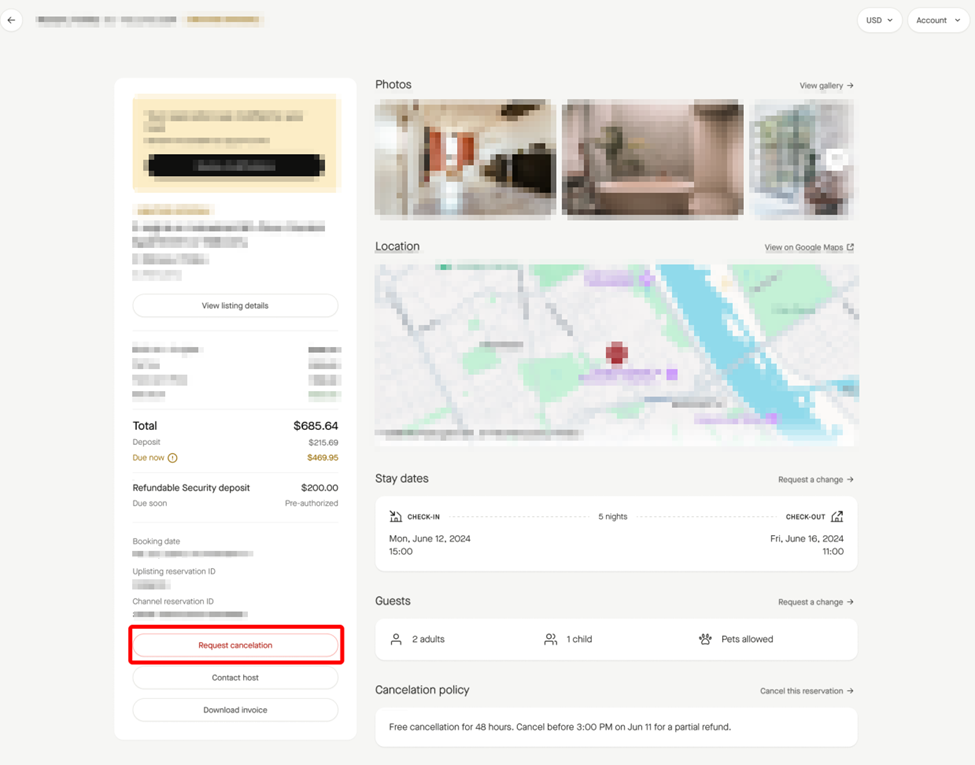Click the Booking date label
This screenshot has width=975, height=765.
[x=156, y=541]
